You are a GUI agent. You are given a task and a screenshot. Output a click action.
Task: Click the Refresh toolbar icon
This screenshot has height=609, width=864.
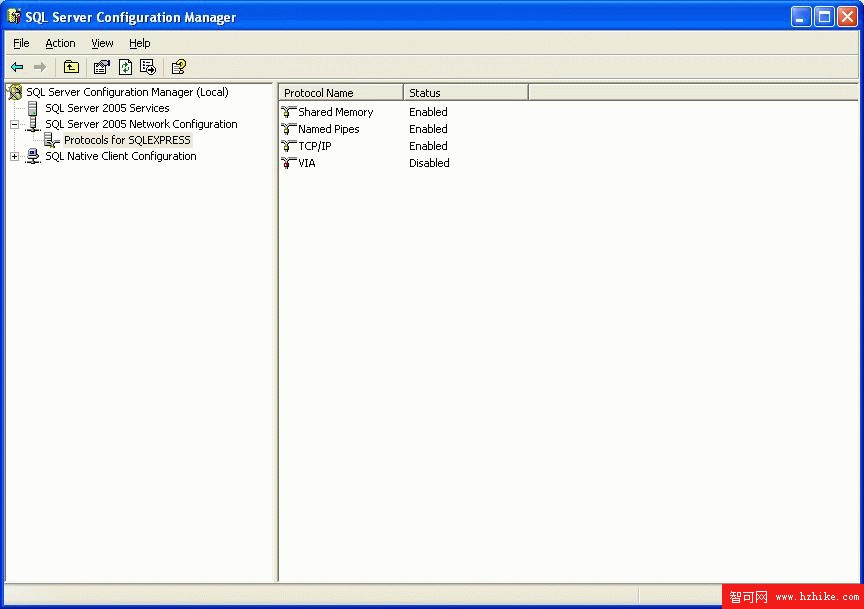[x=126, y=67]
